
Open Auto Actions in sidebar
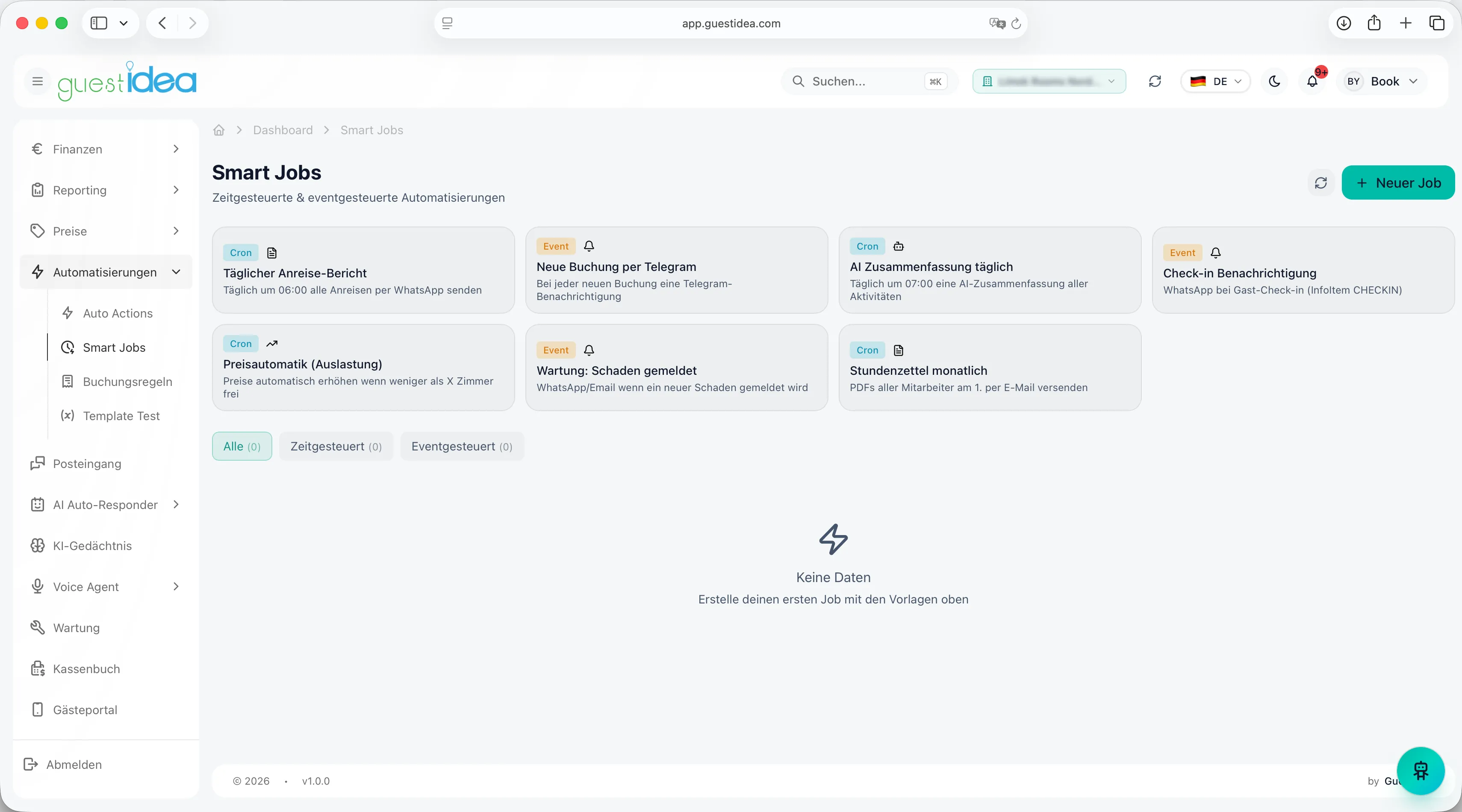pyautogui.click(x=118, y=313)
